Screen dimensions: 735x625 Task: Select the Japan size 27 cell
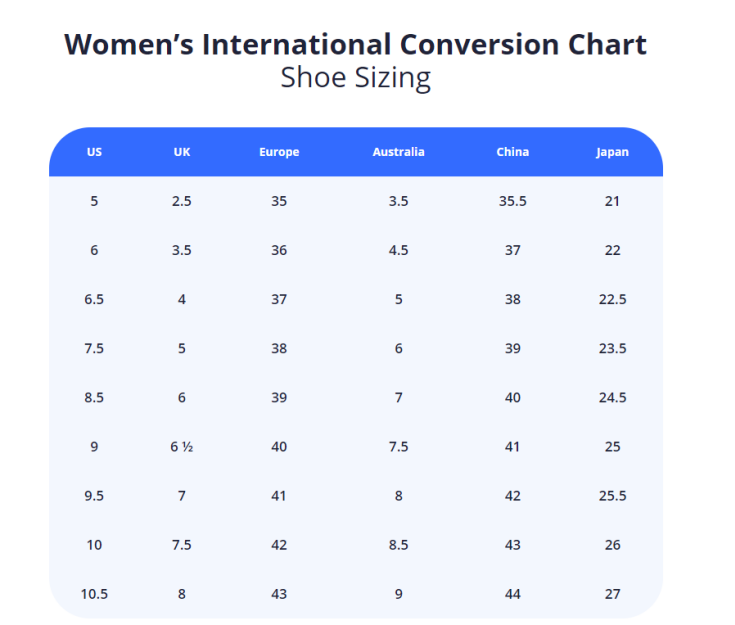point(612,594)
